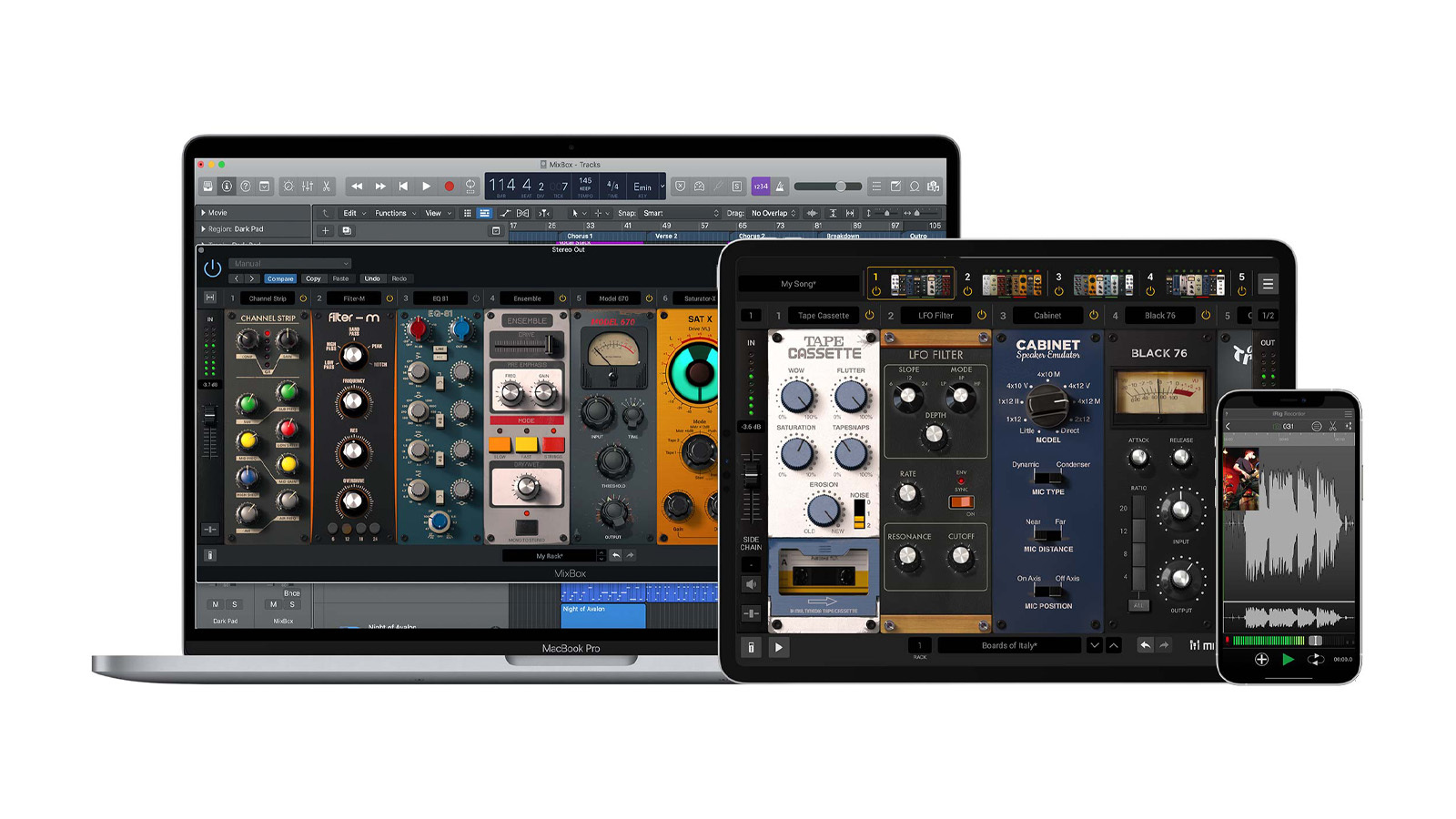Open the Editors scissors icon
1456x819 pixels.
[x=327, y=187]
